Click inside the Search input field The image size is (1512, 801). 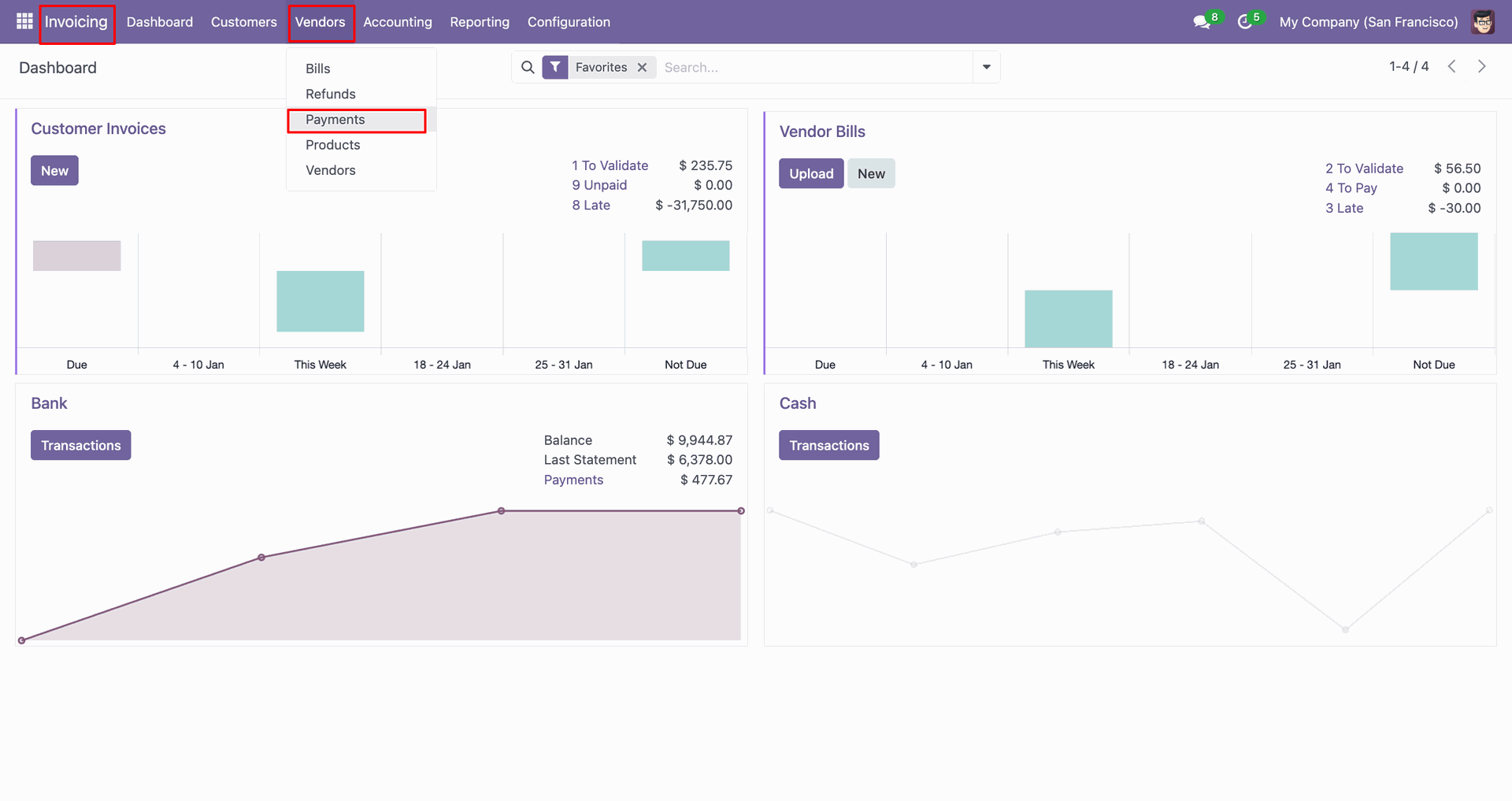click(815, 68)
